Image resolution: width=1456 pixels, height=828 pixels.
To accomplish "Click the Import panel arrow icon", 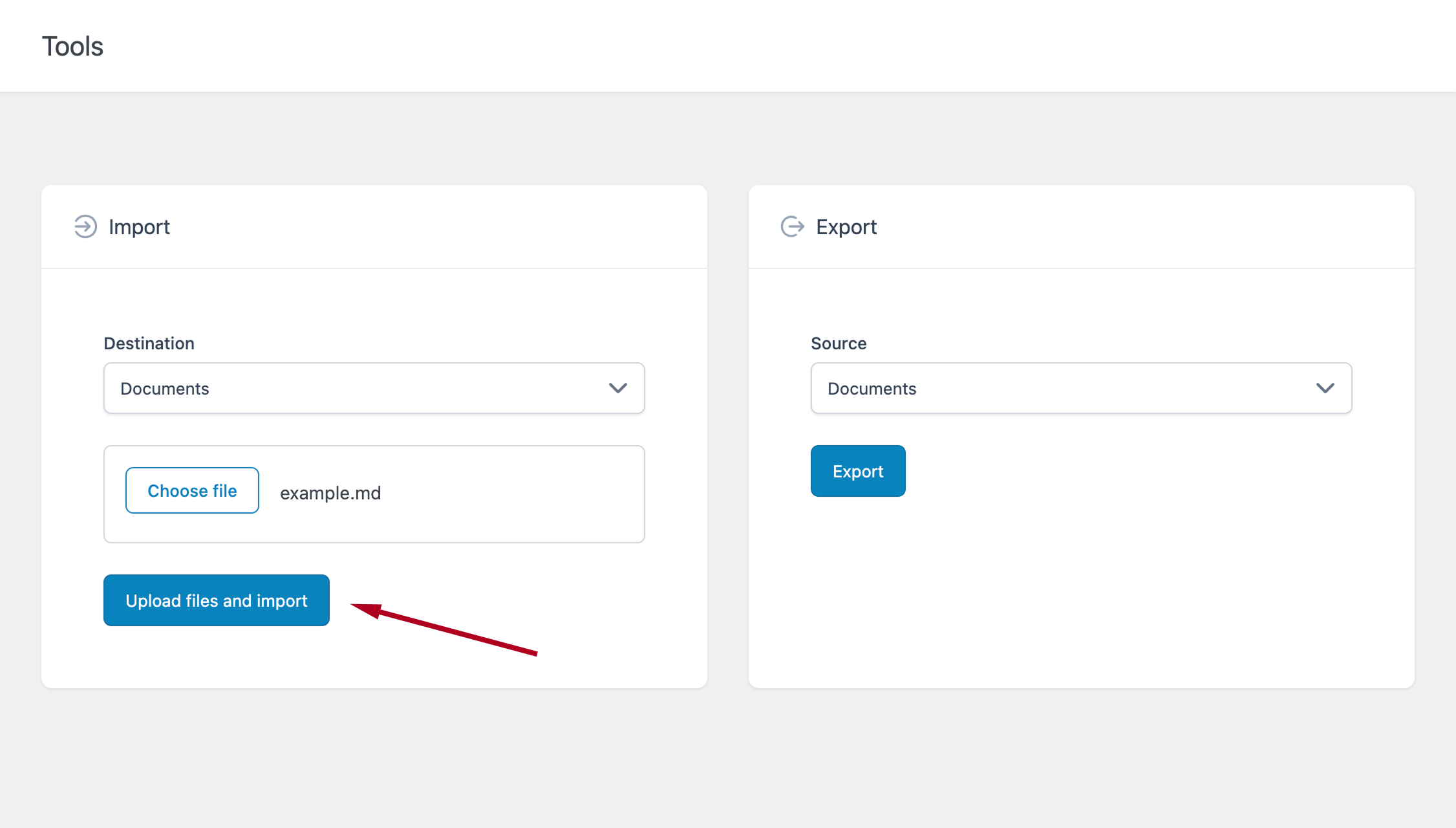I will point(84,226).
